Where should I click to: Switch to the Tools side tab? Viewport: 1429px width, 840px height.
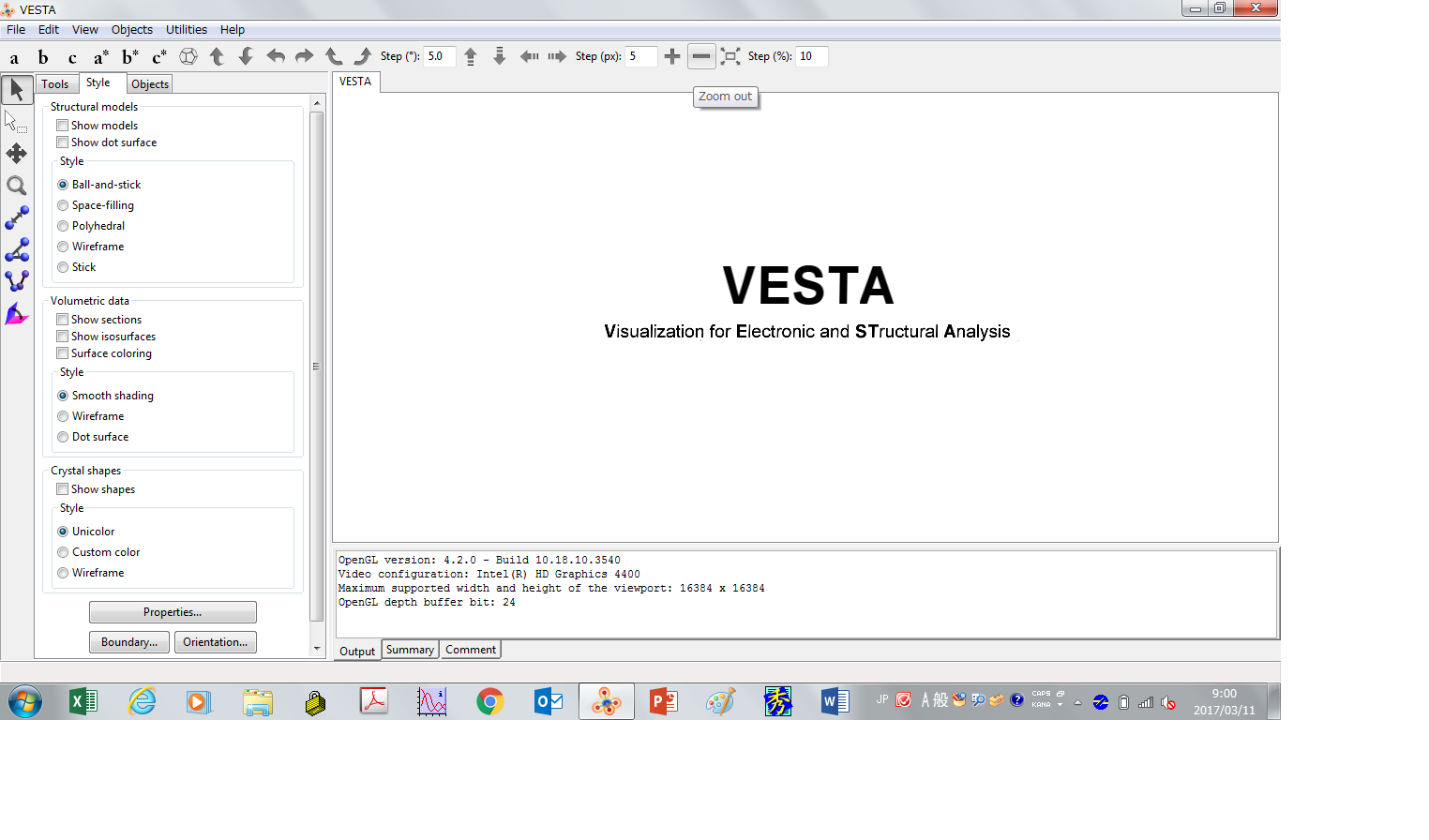click(x=55, y=84)
